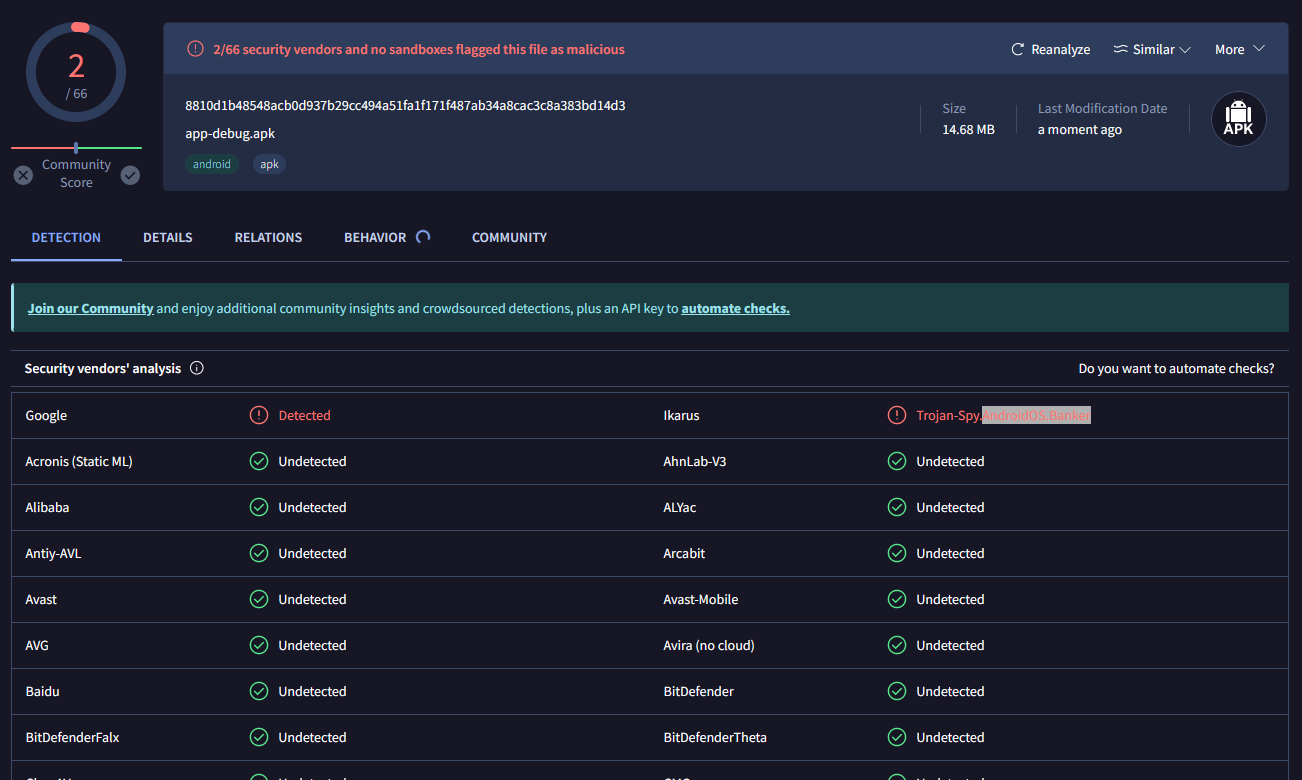Click the community score slider bar
Screen dimensions: 1302x780
[76, 148]
